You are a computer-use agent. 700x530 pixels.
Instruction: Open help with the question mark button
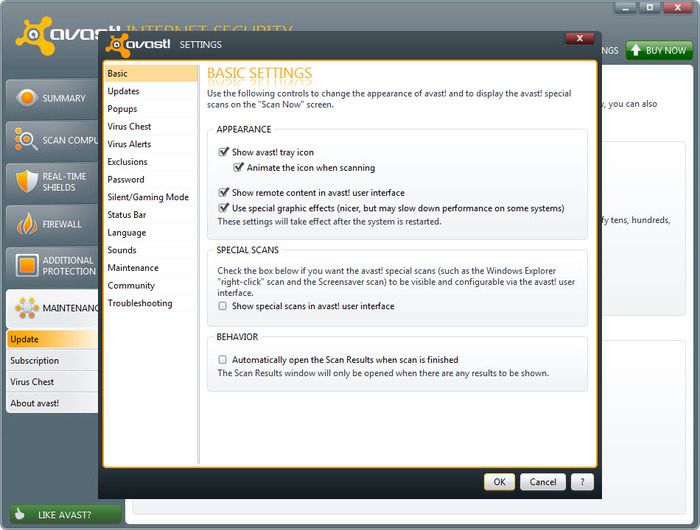click(x=583, y=482)
